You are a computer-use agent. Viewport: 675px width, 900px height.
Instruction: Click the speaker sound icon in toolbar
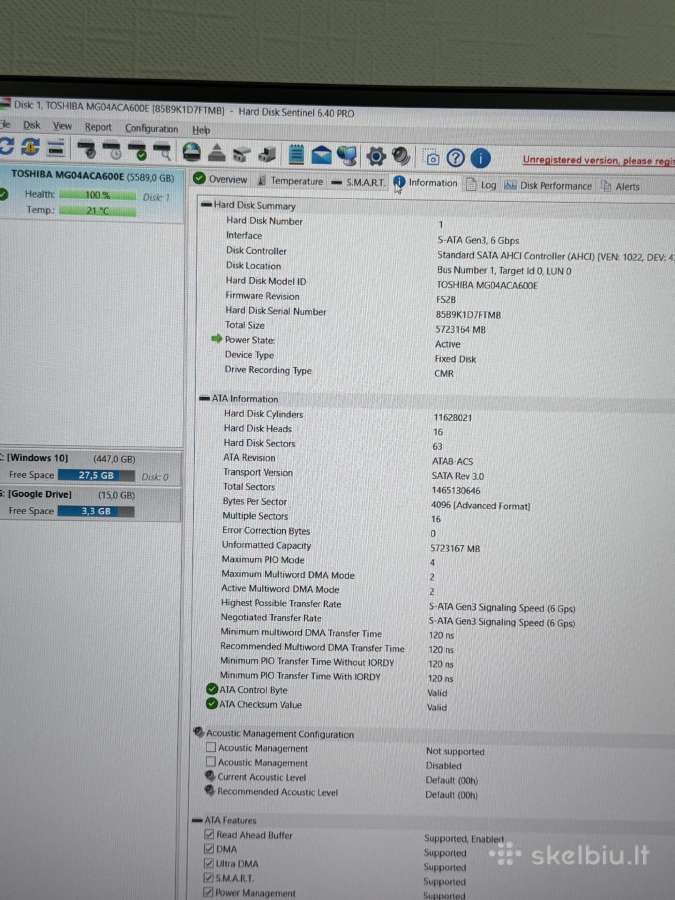click(401, 156)
